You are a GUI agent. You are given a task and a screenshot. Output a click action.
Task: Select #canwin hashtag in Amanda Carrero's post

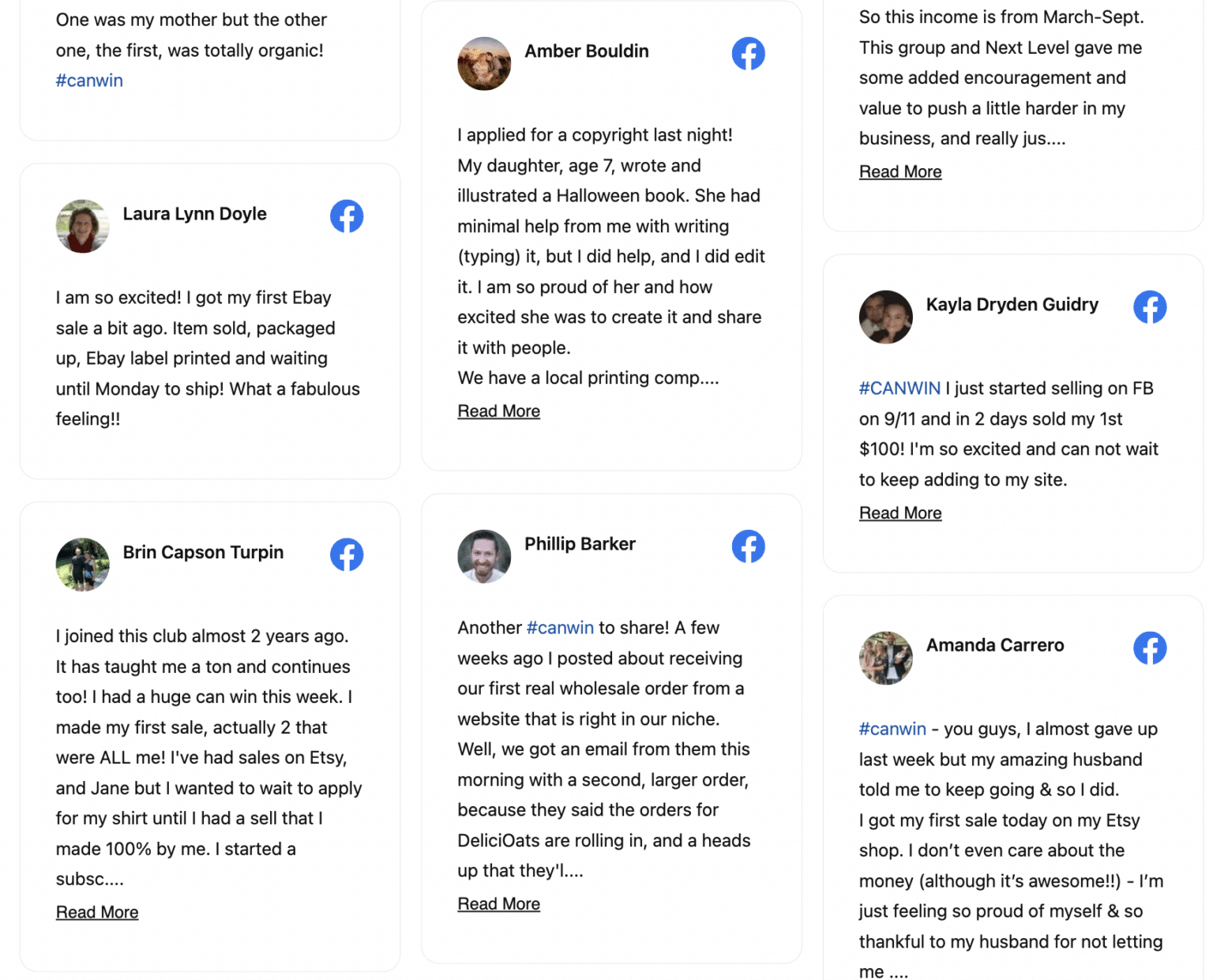coord(892,729)
